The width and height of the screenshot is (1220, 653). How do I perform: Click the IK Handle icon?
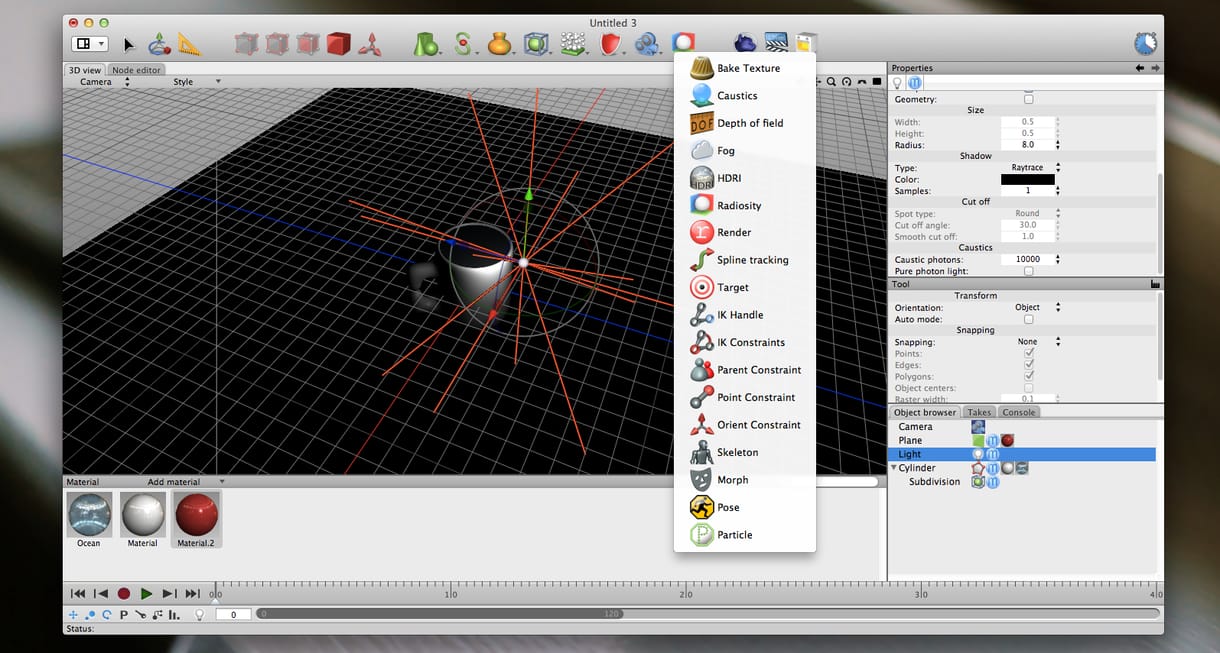[x=701, y=315]
